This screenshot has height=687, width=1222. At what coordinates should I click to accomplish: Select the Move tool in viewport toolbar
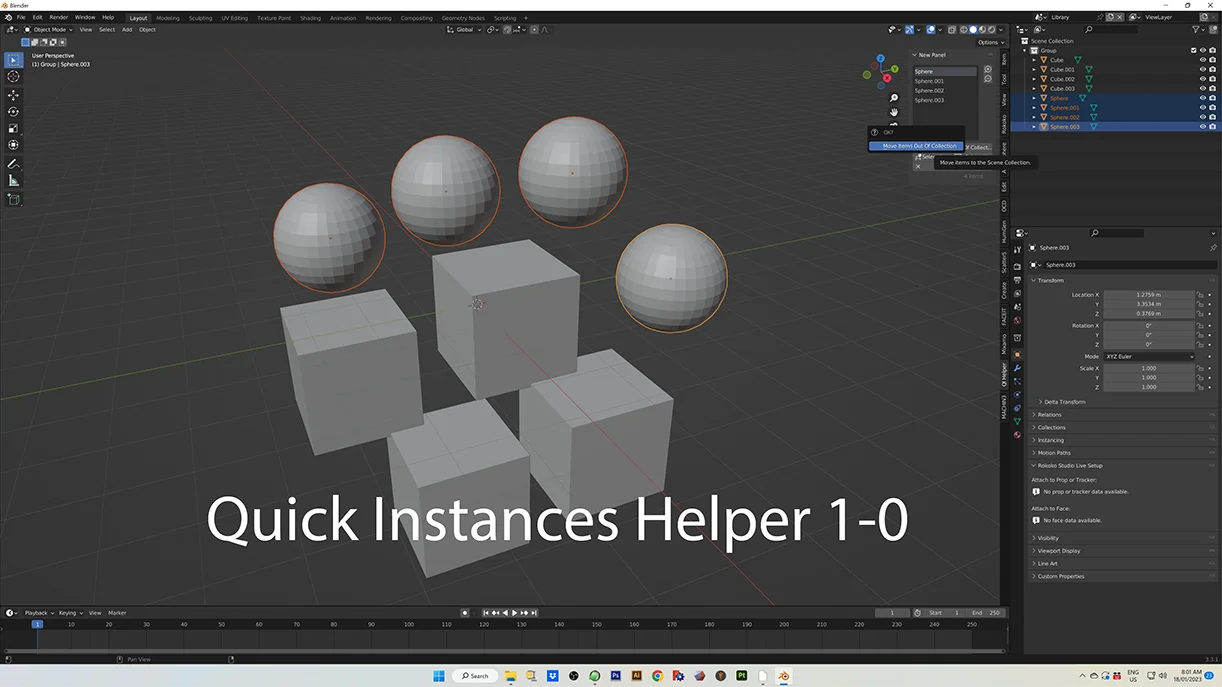click(x=13, y=95)
